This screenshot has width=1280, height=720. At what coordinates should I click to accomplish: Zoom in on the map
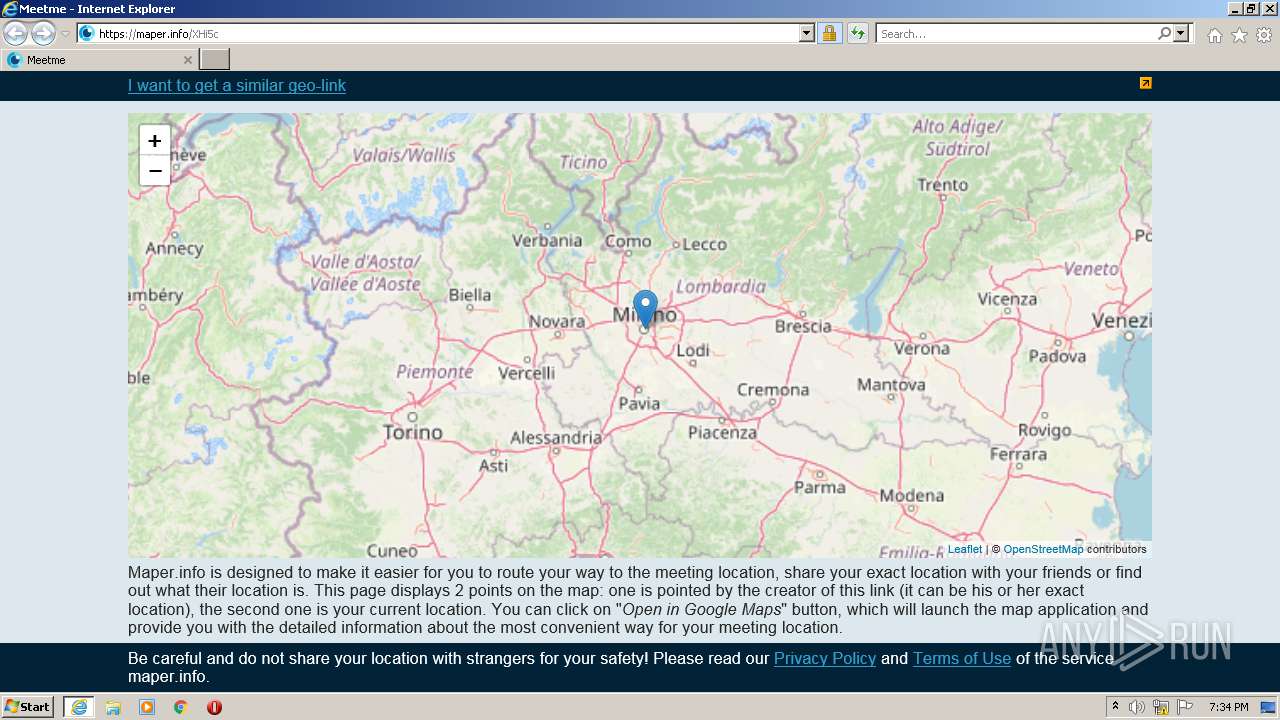pyautogui.click(x=155, y=141)
